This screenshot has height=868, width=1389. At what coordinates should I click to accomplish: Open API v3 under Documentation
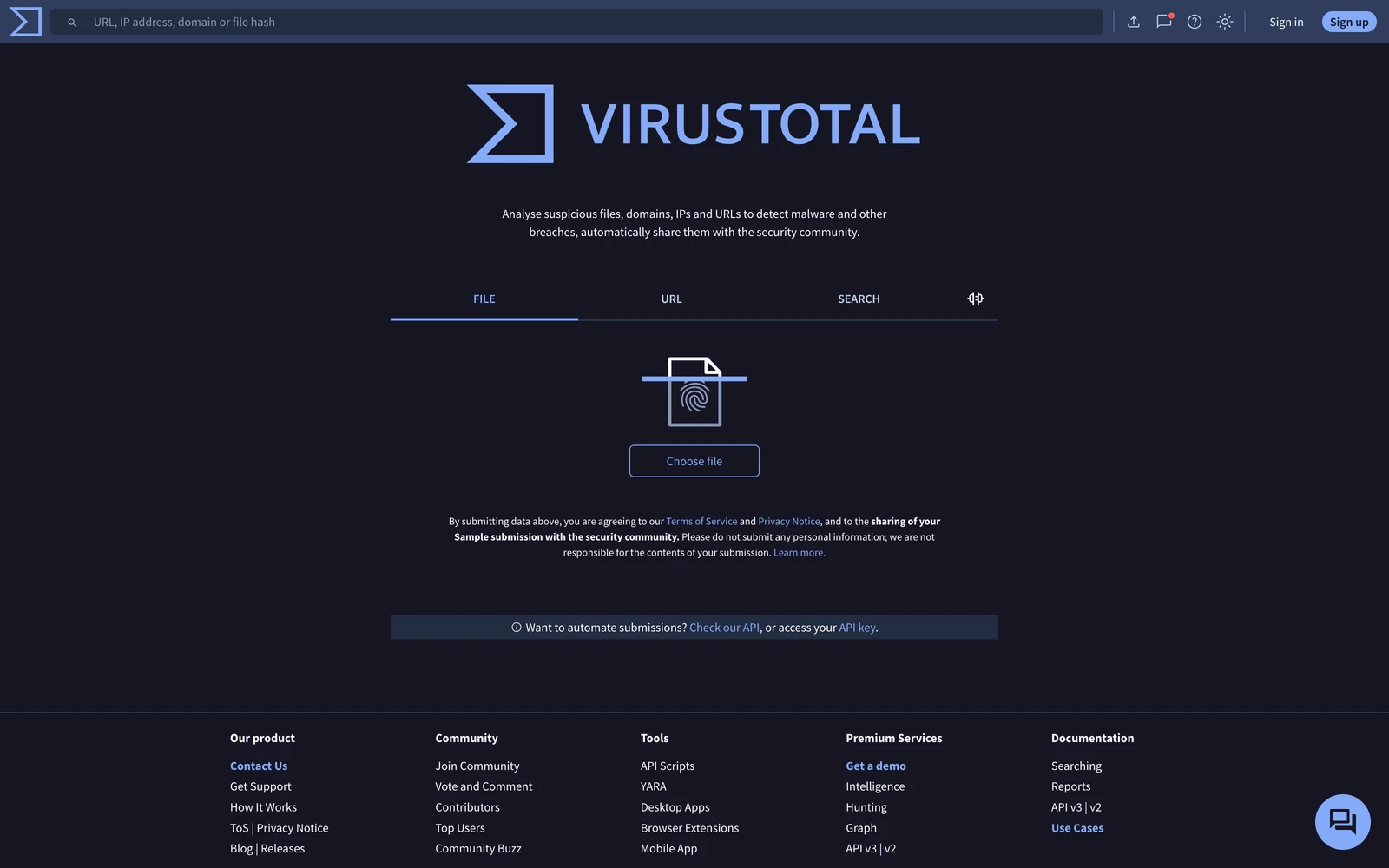(1066, 807)
